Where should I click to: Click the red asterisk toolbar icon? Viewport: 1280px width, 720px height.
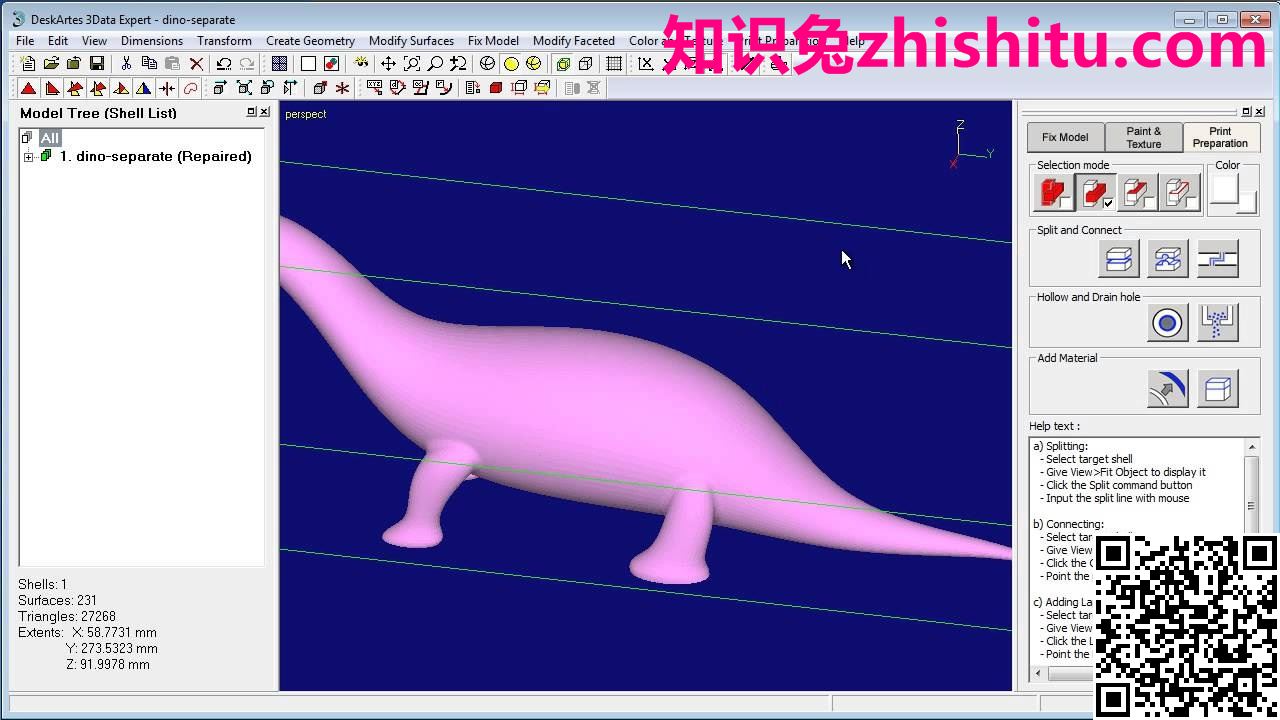coord(342,88)
